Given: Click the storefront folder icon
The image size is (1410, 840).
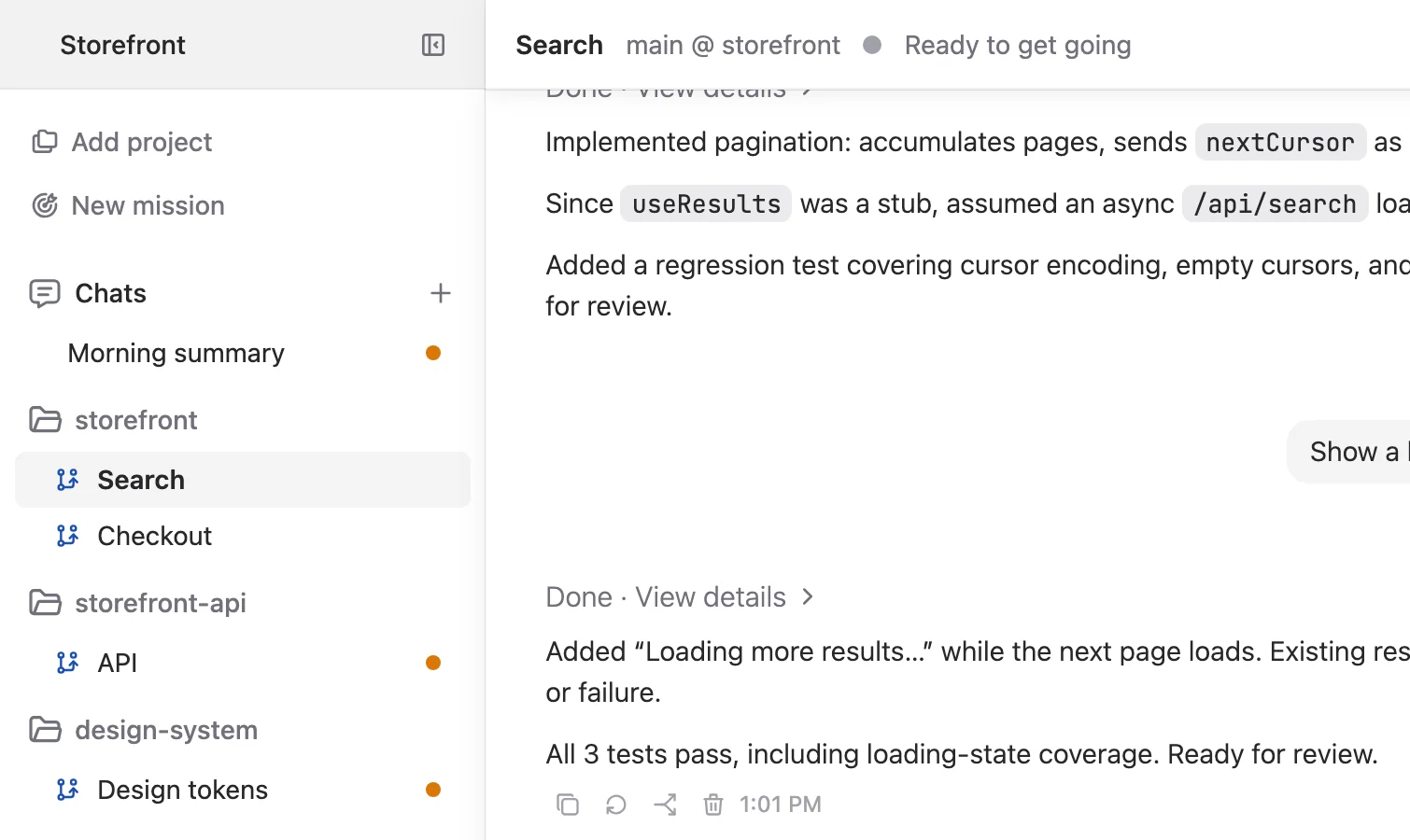Looking at the screenshot, I should (45, 420).
